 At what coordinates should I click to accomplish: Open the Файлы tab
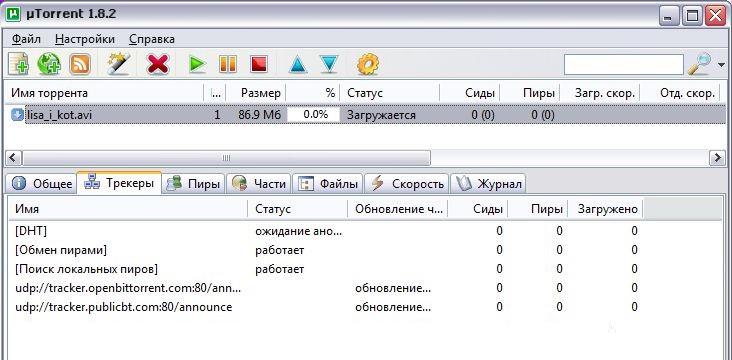[328, 184]
